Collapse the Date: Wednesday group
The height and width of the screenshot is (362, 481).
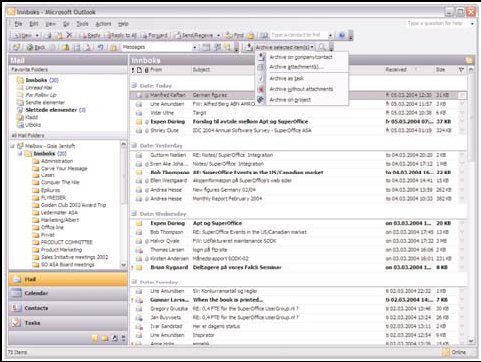coord(134,214)
